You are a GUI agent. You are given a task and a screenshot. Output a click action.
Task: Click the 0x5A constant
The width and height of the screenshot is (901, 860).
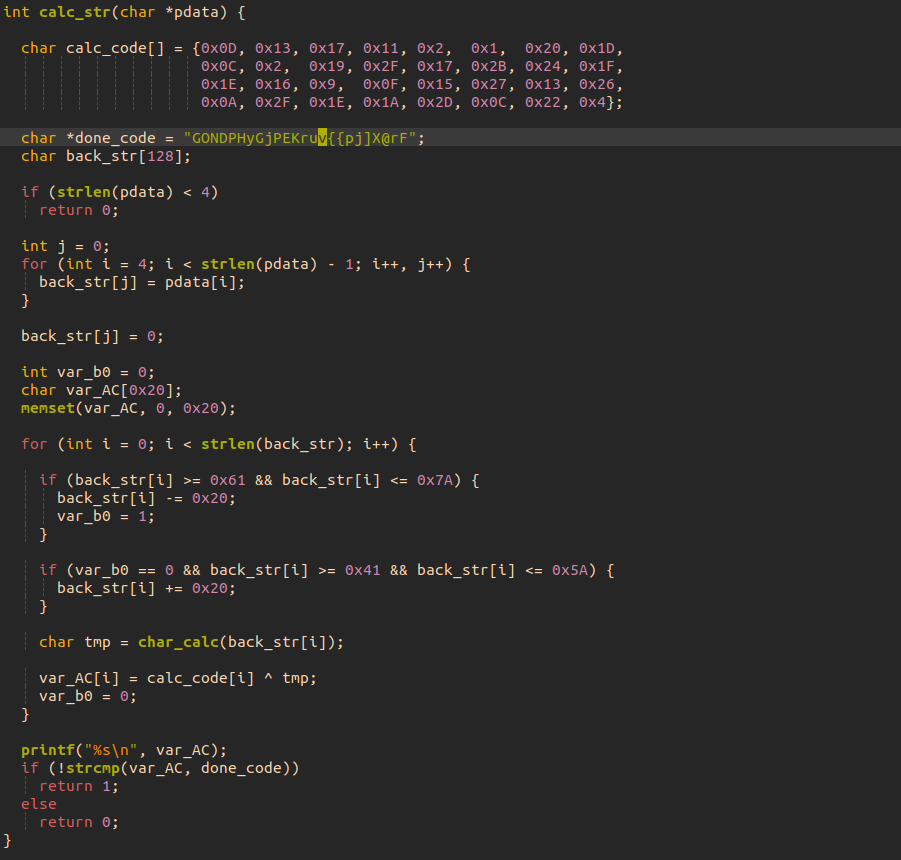(569, 570)
